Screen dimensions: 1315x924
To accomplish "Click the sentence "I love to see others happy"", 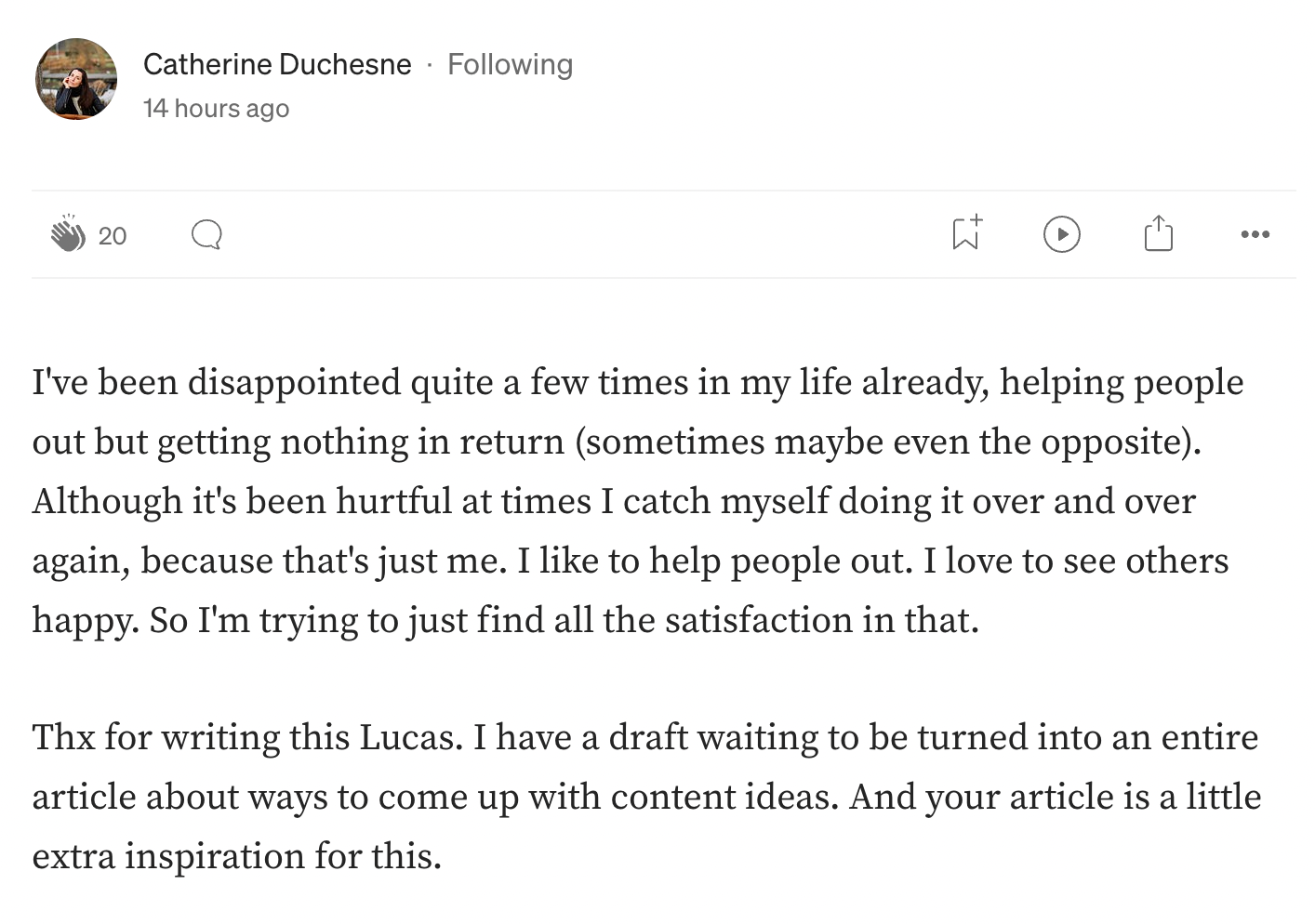I will tap(631, 590).
